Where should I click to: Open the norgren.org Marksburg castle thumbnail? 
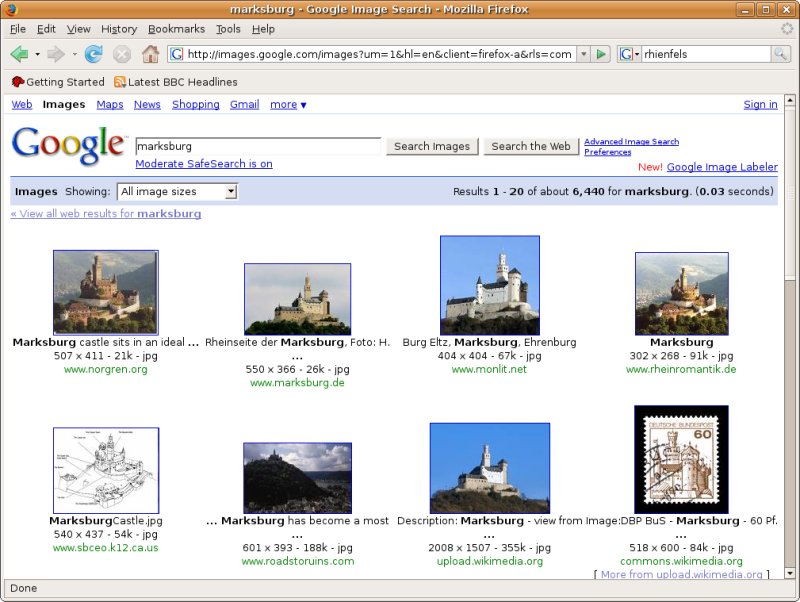pos(106,292)
